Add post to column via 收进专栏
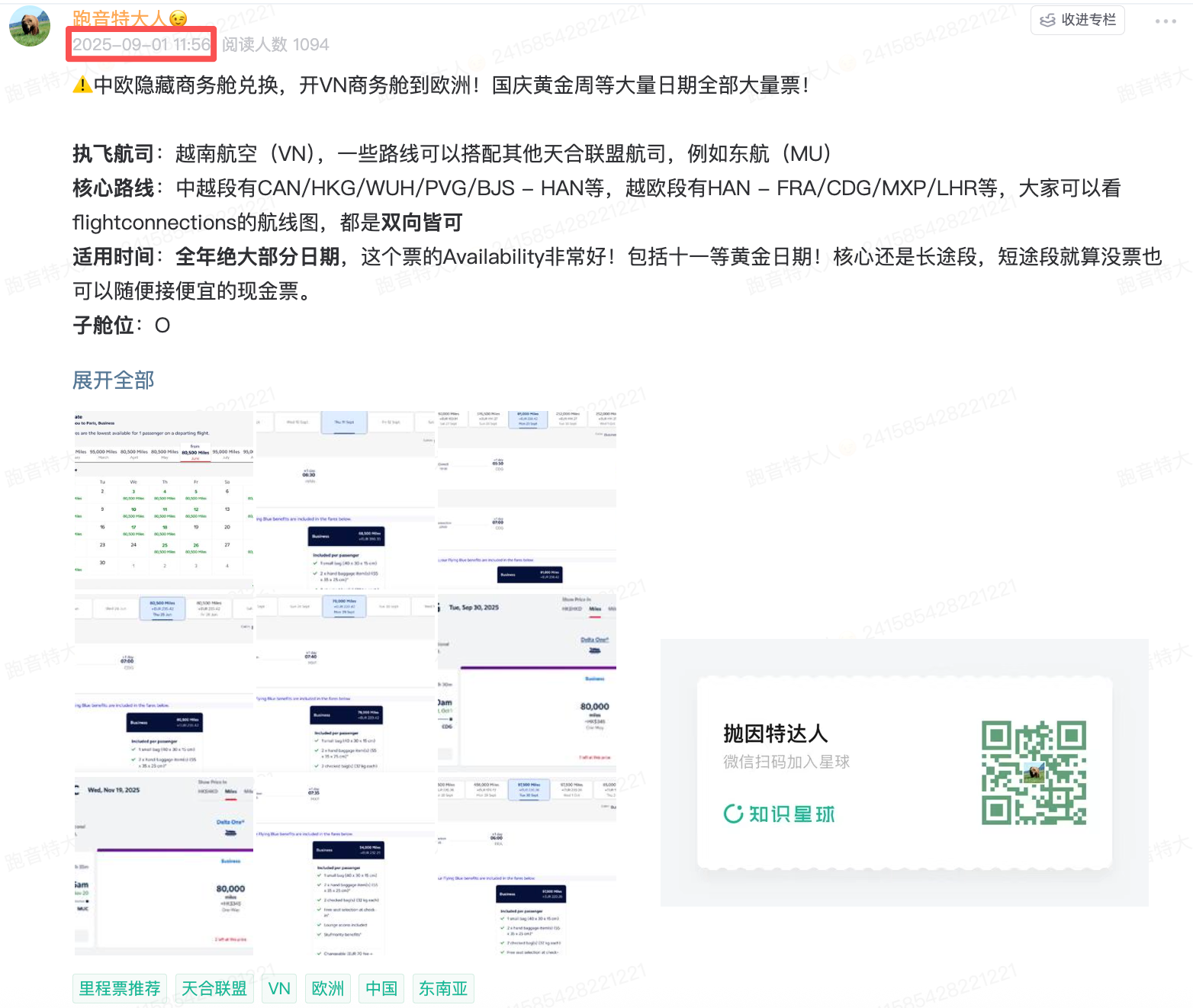Screen dimensions: 1193x1008 (1078, 20)
